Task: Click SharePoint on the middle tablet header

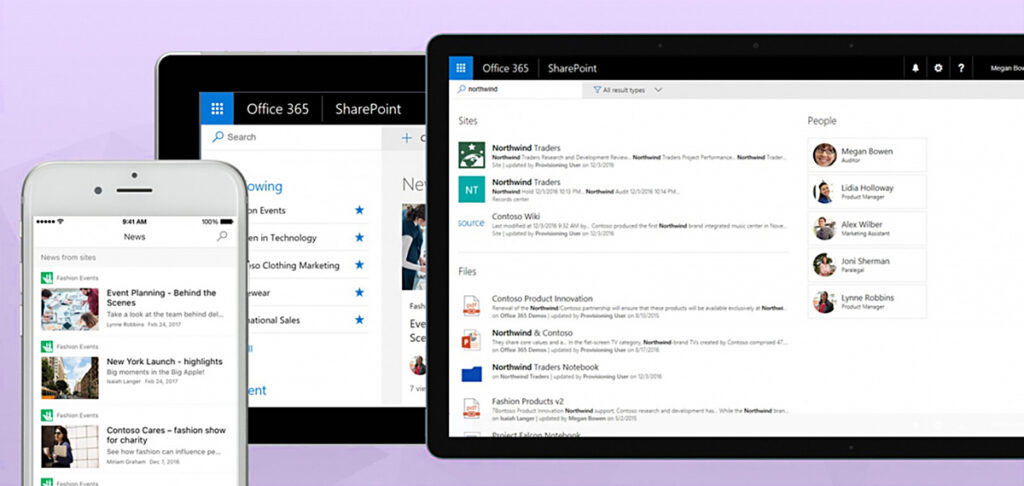Action: click(368, 109)
